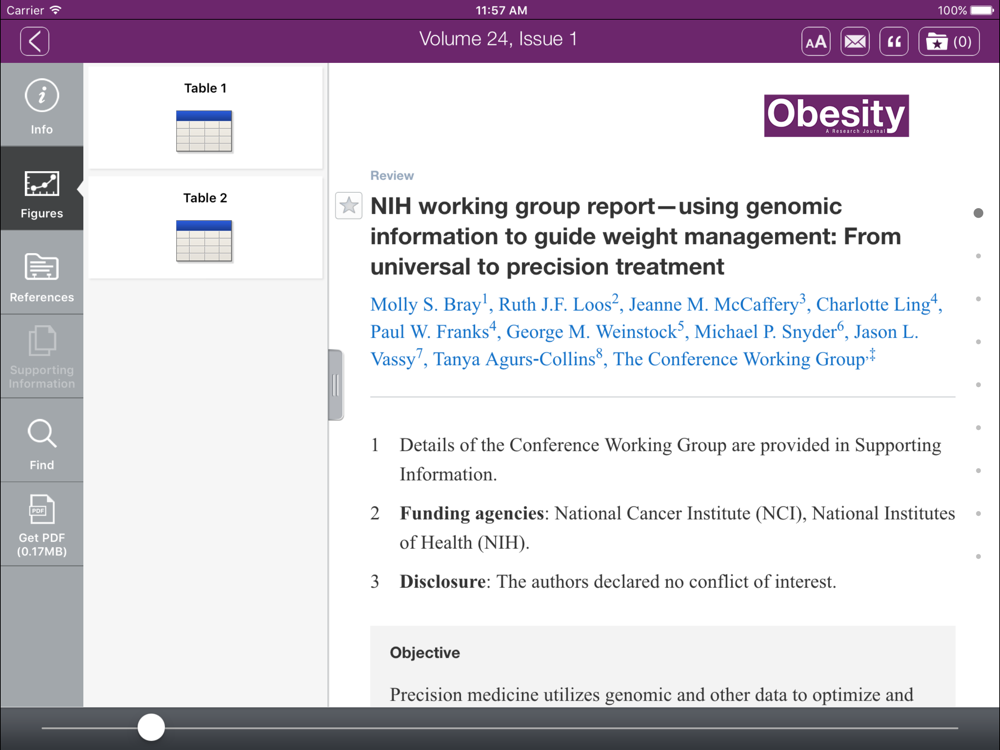Select the Figures sidebar panel

pos(41,189)
